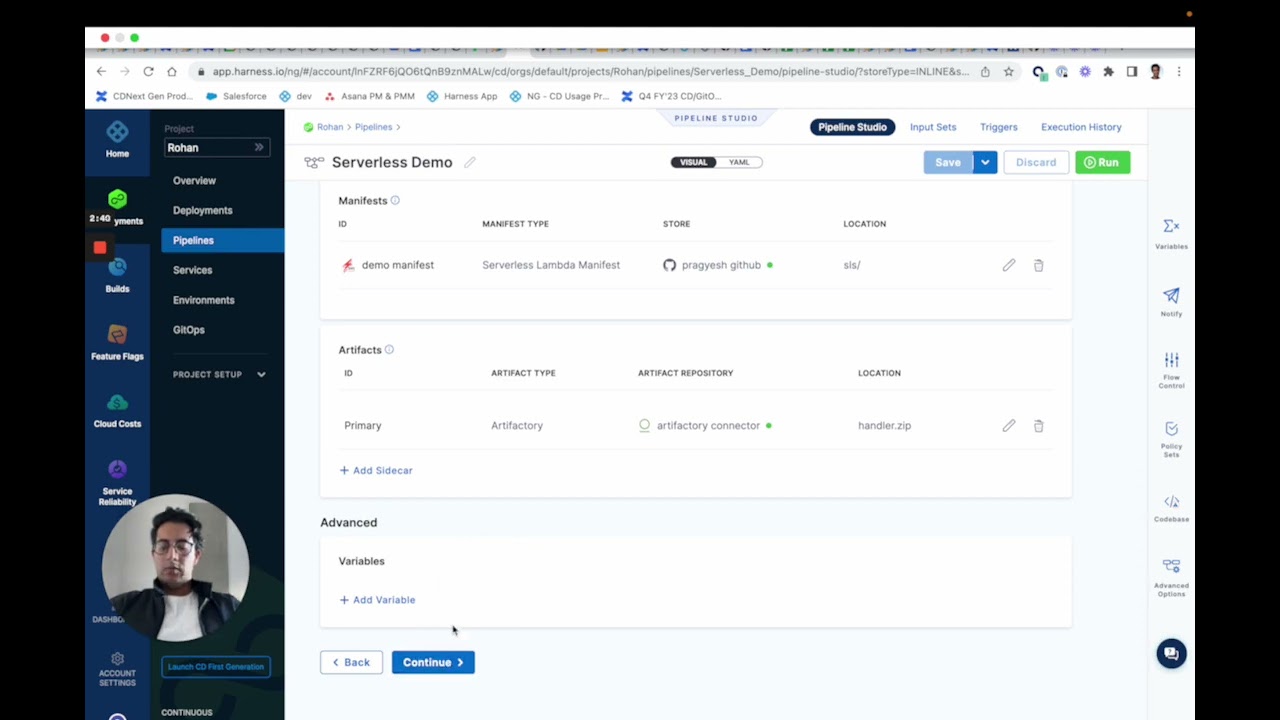Click the Back button
Screen dimensions: 1280x720
tap(351, 662)
